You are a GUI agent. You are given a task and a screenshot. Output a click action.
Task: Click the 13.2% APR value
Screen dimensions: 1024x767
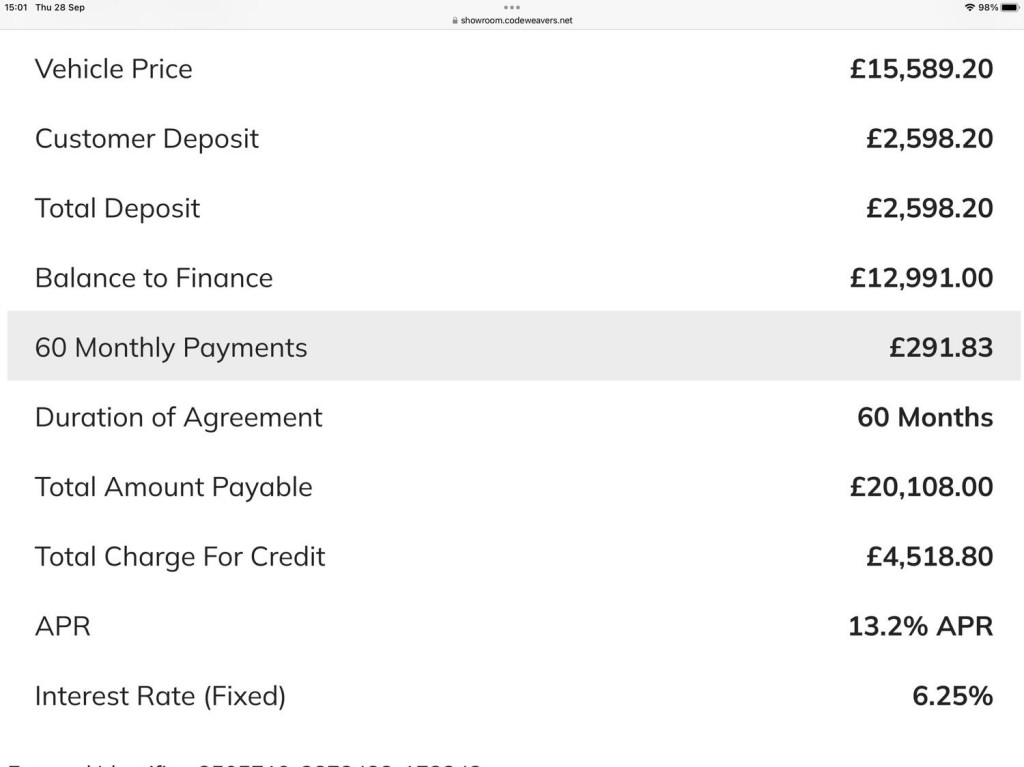(x=920, y=626)
